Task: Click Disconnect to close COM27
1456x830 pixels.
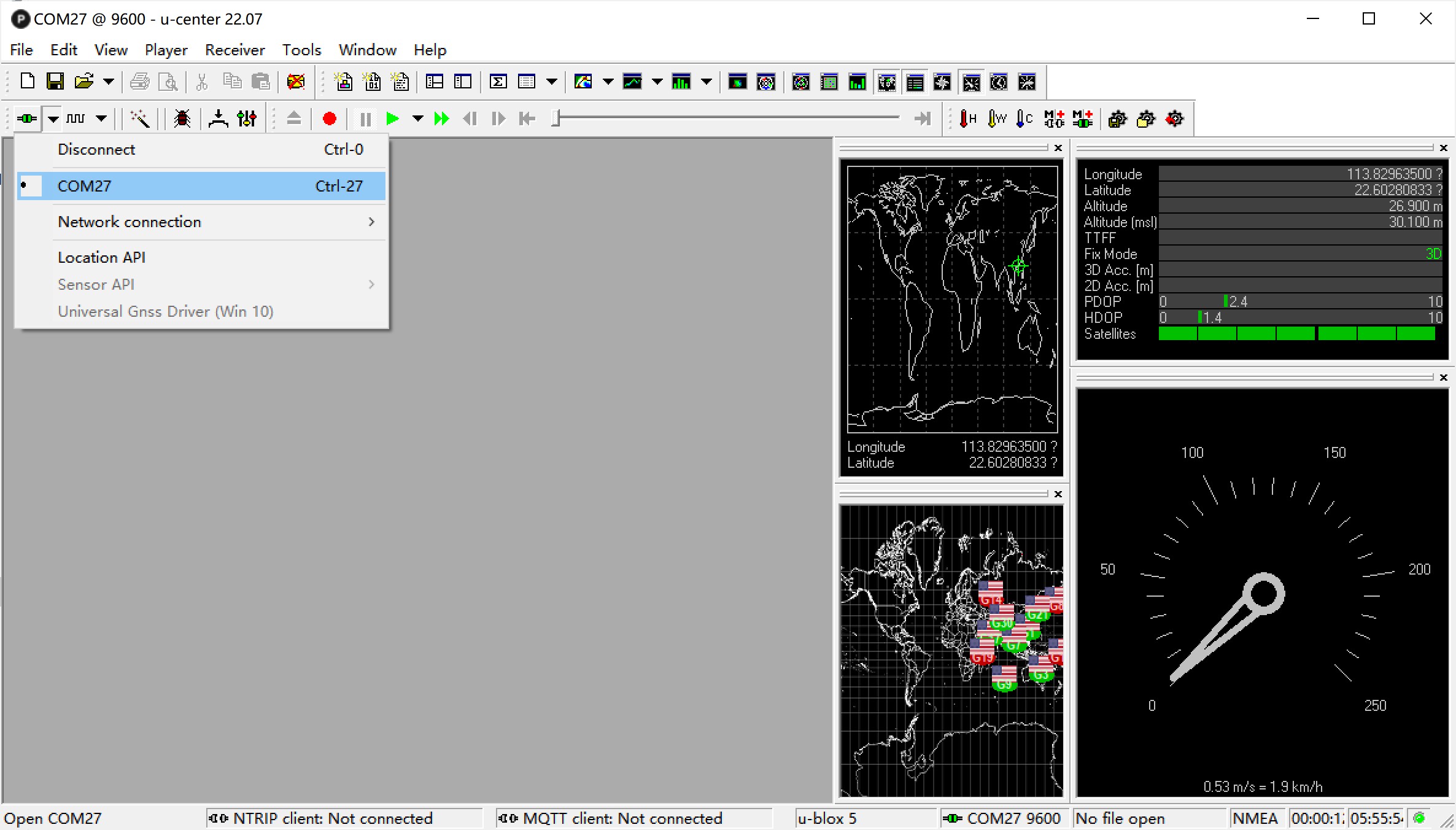Action: [x=96, y=149]
